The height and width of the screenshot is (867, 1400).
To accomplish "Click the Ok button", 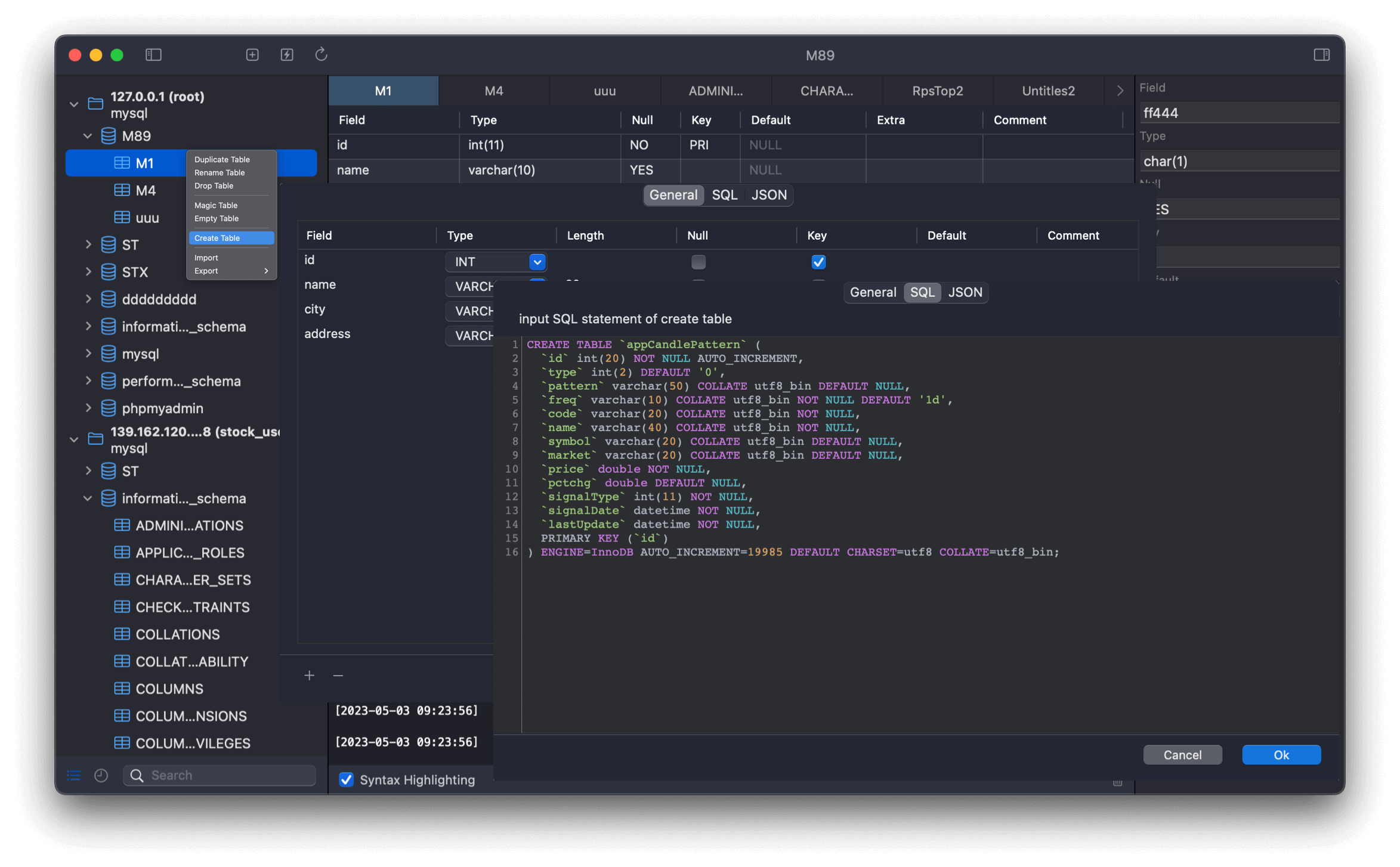I will tap(1281, 754).
